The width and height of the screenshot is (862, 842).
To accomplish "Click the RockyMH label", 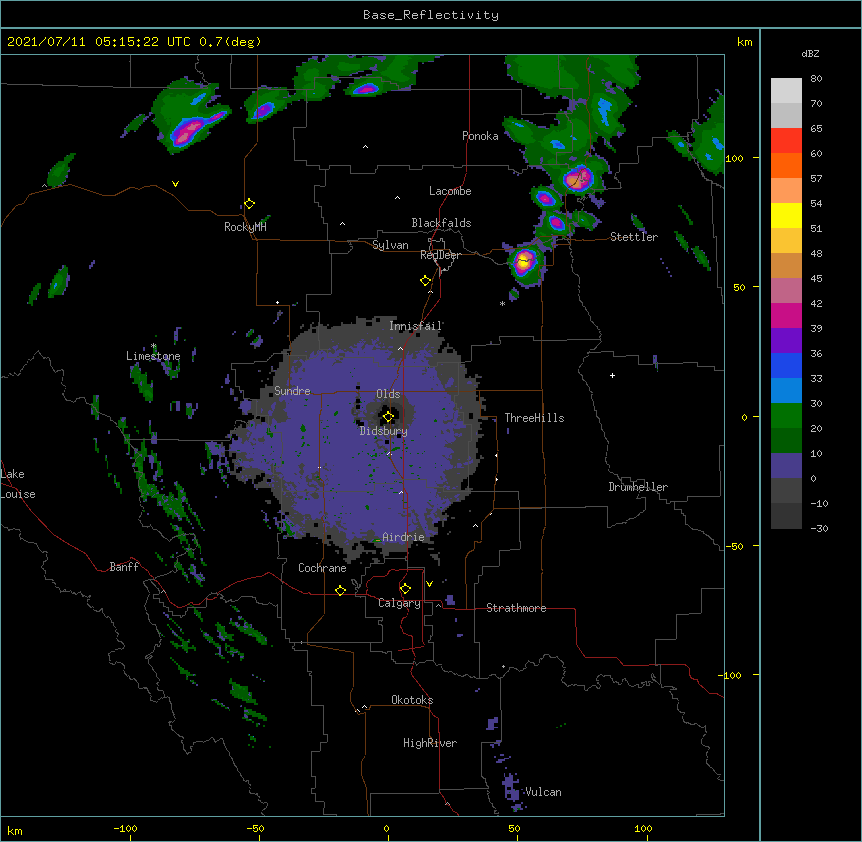I will (245, 227).
